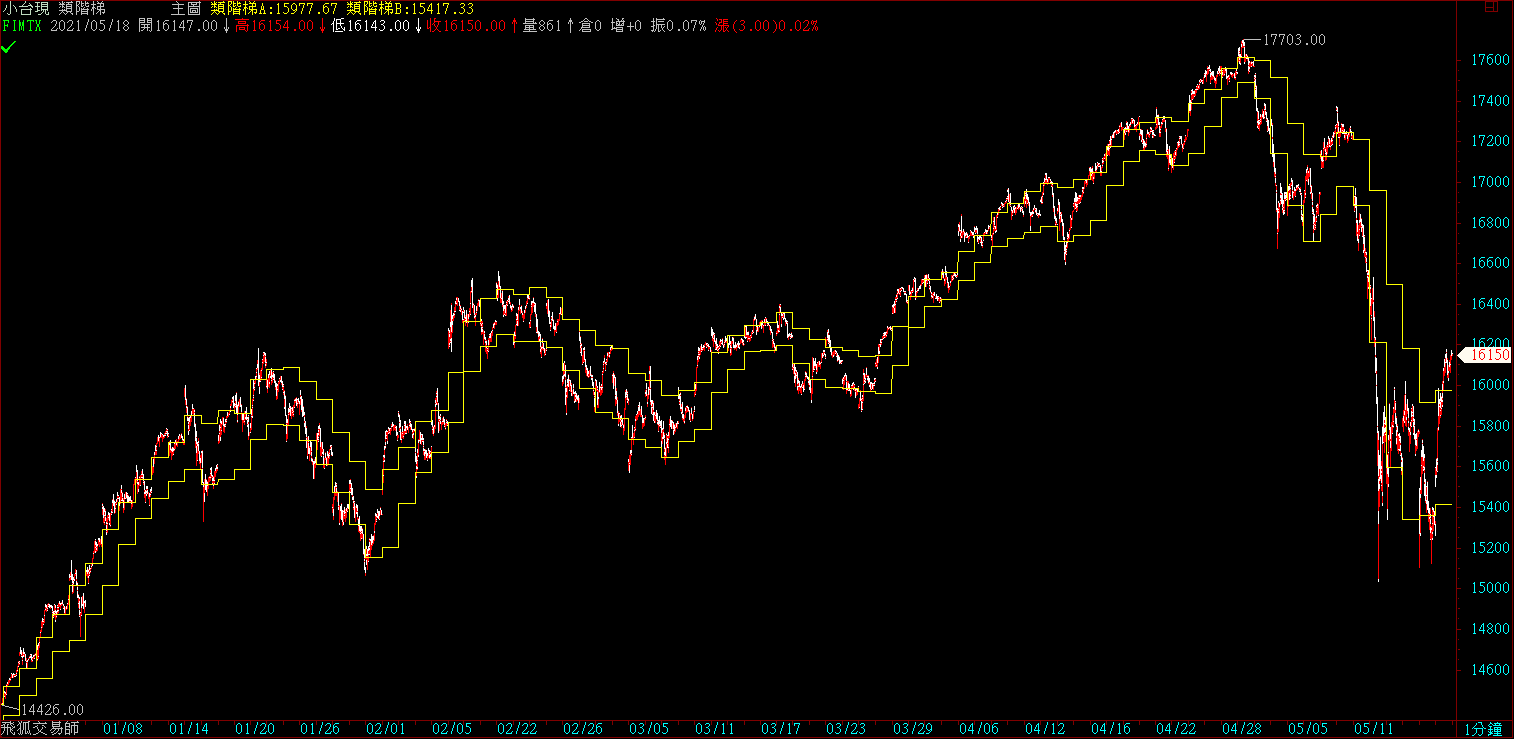1514x739 pixels.
Task: Click the close price 收16150.00
Action: [467, 26]
